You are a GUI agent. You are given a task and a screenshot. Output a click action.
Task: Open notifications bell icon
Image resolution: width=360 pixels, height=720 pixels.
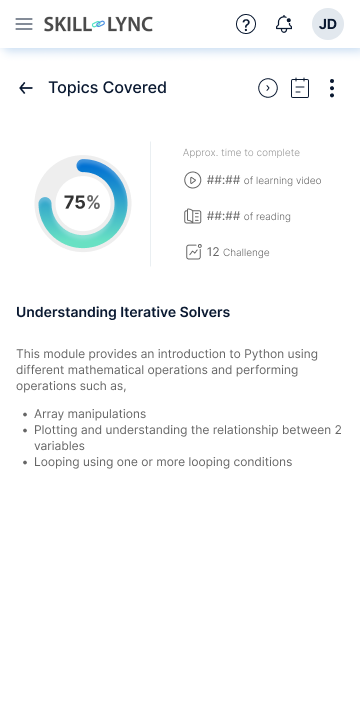[x=284, y=24]
